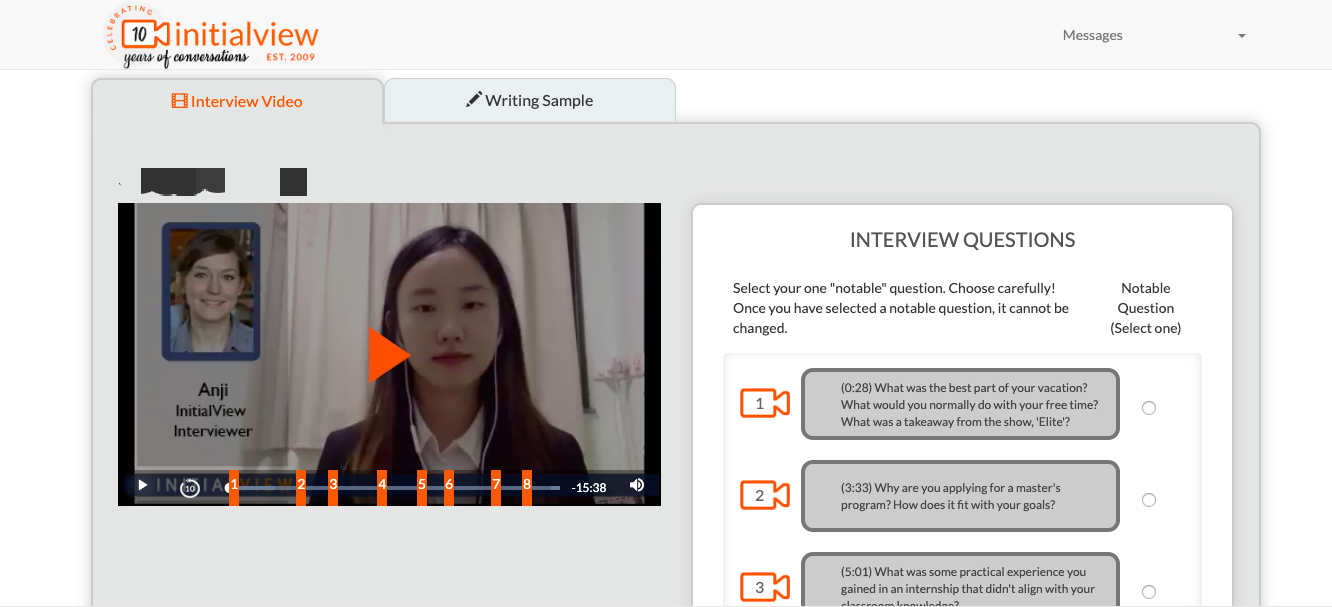This screenshot has width=1332, height=607.
Task: Open the Messages dropdown
Action: 1241,35
